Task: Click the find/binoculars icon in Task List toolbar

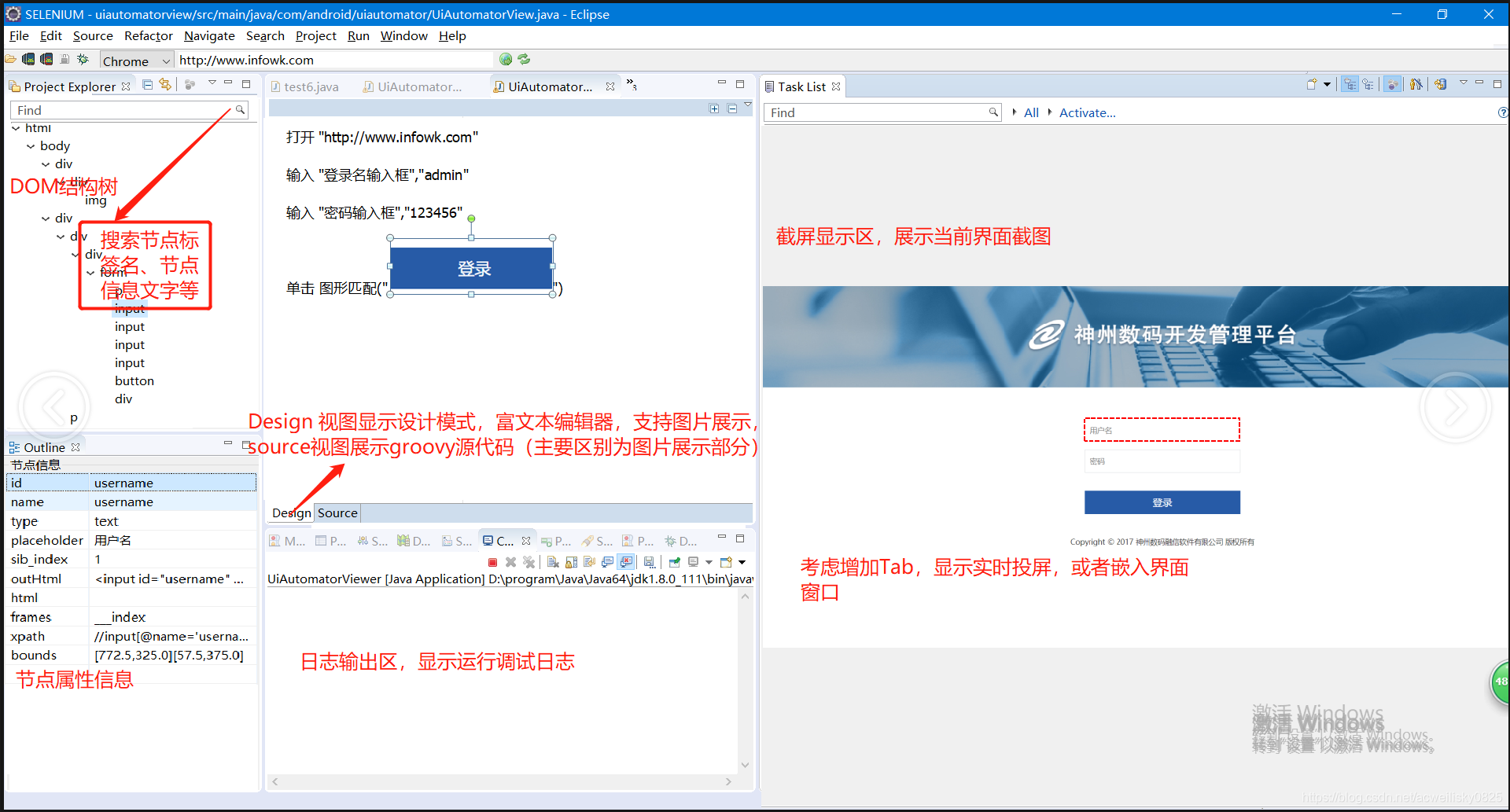Action: (1416, 85)
